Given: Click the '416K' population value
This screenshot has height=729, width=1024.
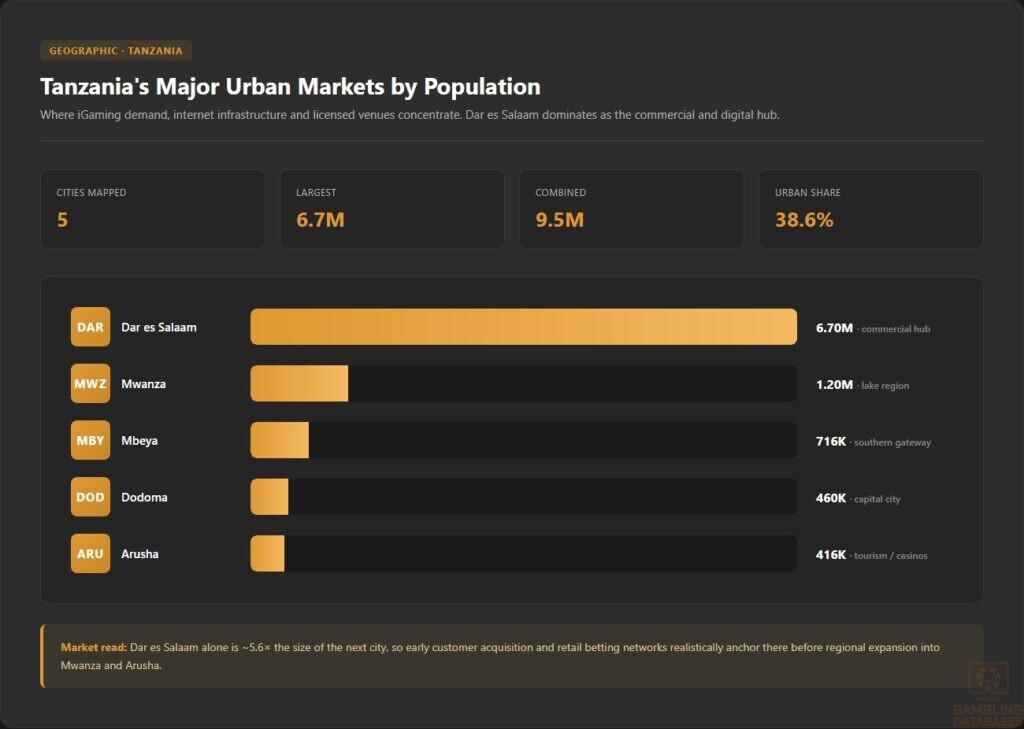Looking at the screenshot, I should [831, 555].
